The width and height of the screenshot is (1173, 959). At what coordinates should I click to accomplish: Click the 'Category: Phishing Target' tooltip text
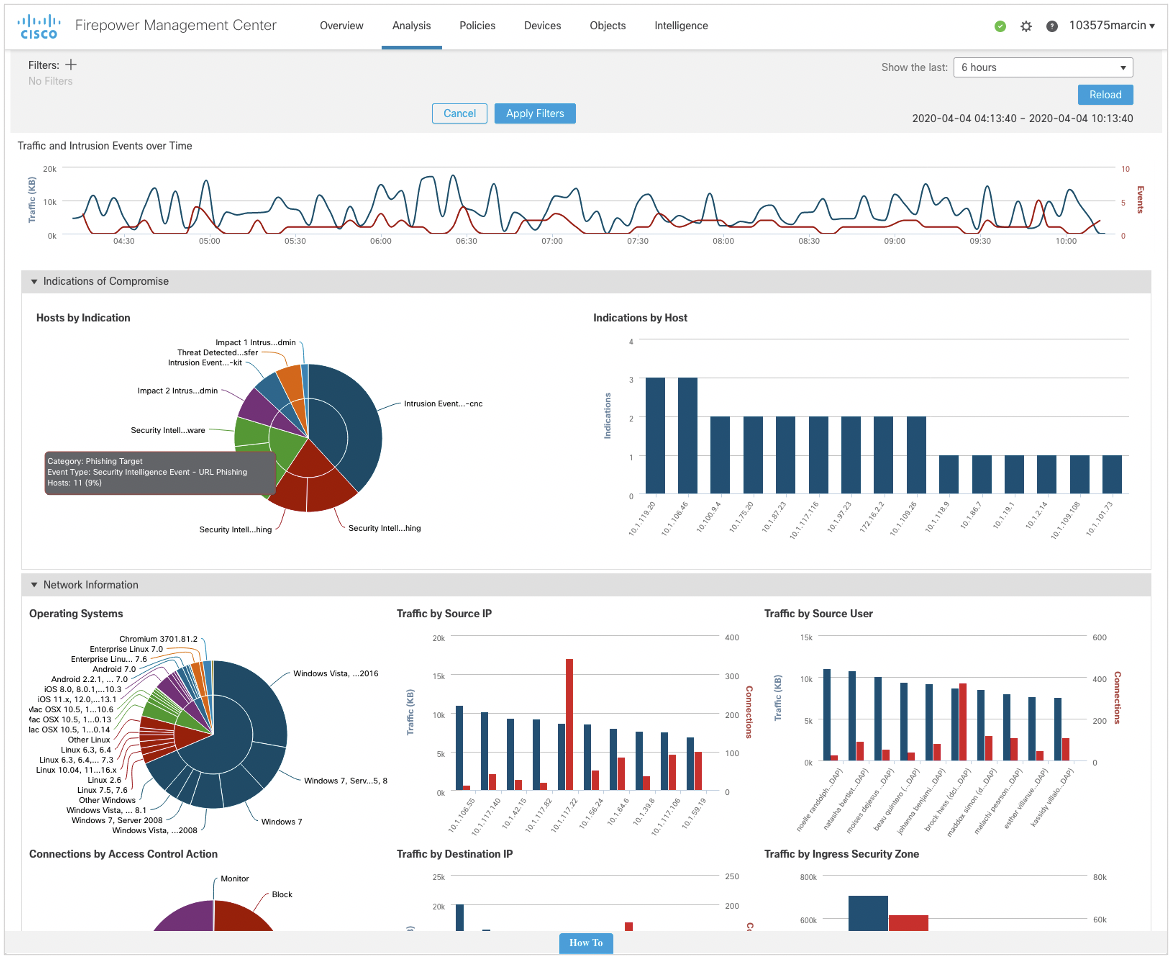[94, 461]
